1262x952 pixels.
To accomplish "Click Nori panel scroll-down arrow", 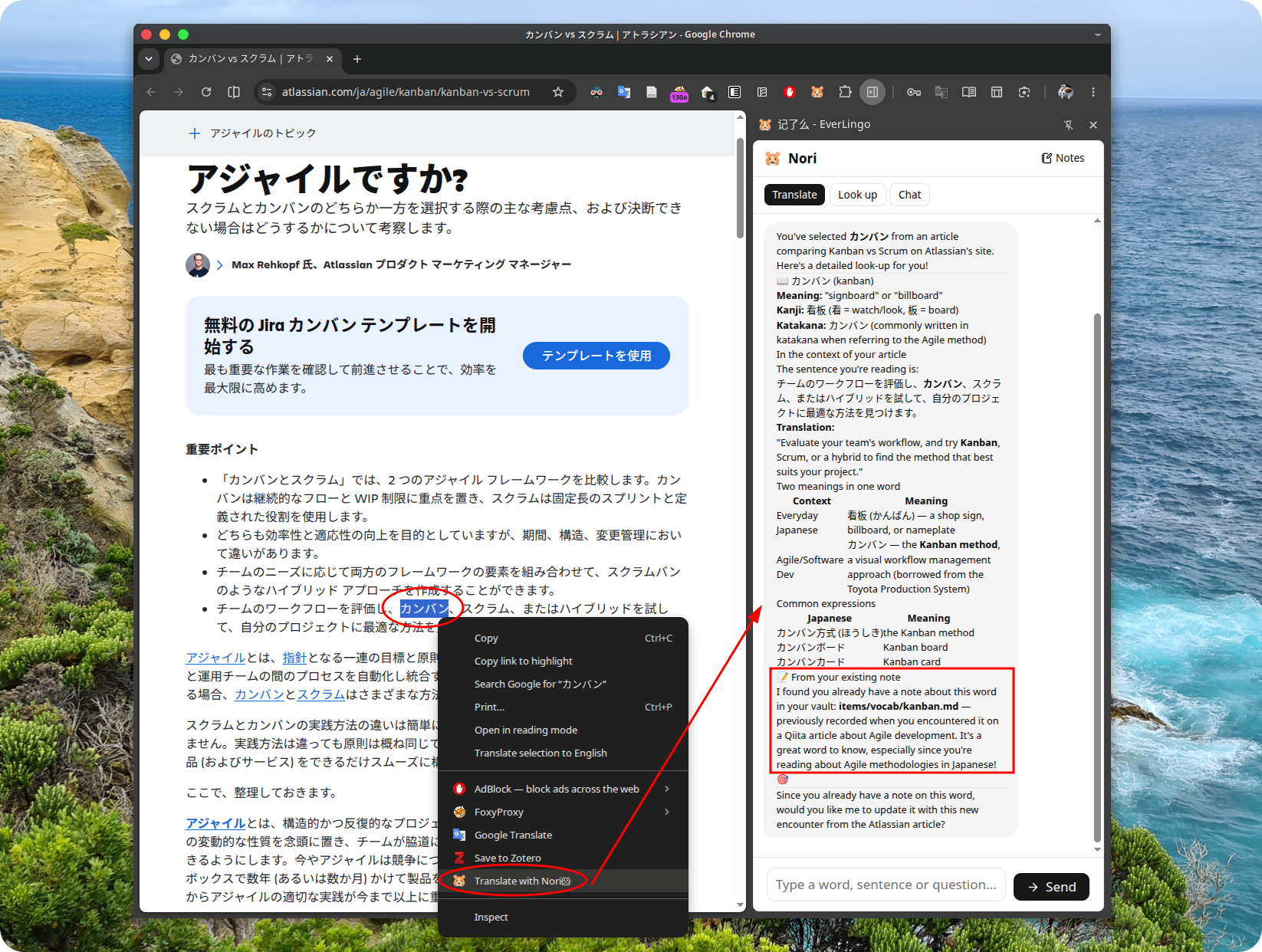I will [x=1097, y=849].
